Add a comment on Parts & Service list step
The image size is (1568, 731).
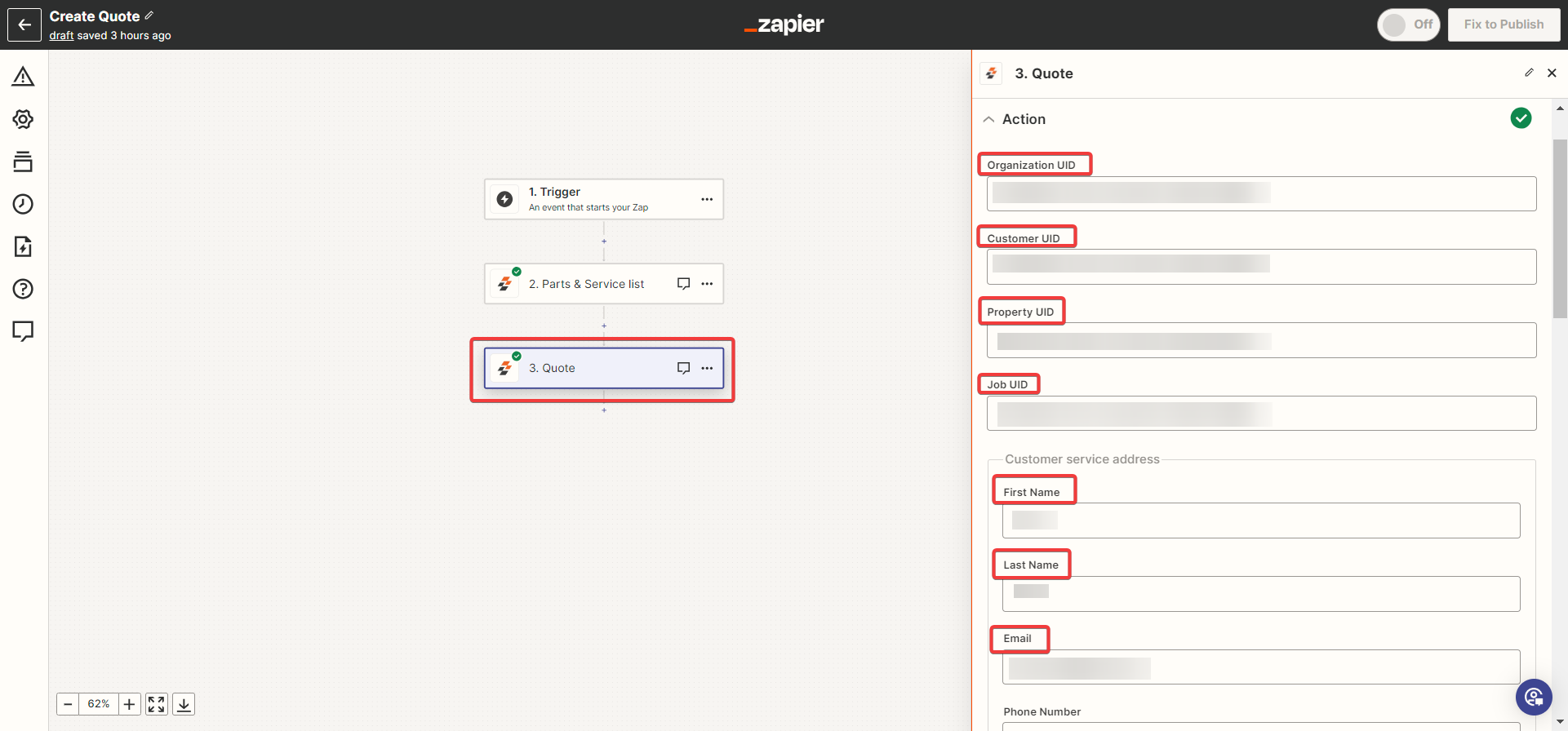click(684, 284)
